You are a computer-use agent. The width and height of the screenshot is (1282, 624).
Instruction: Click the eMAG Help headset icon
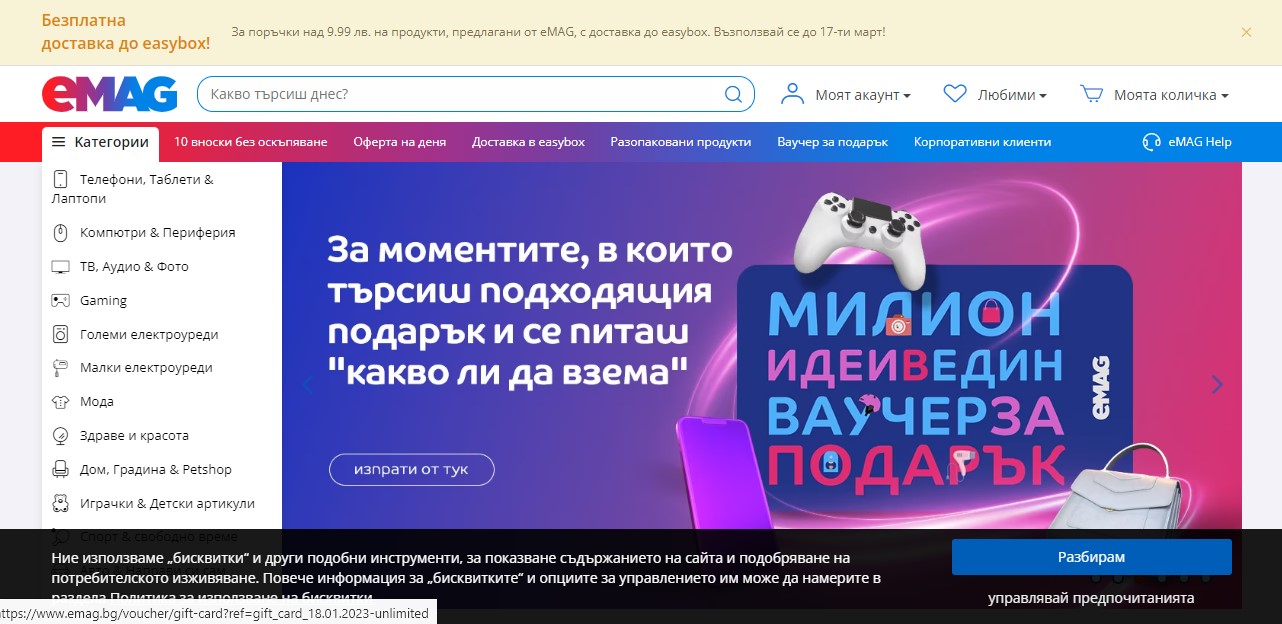pyautogui.click(x=1150, y=141)
